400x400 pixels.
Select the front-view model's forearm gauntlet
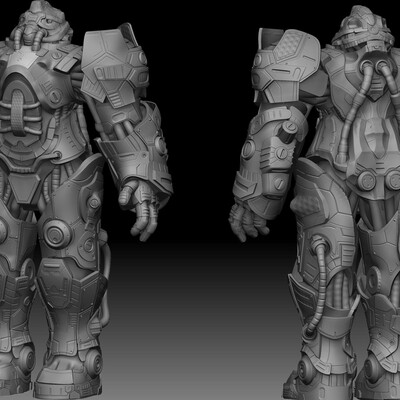point(140,150)
